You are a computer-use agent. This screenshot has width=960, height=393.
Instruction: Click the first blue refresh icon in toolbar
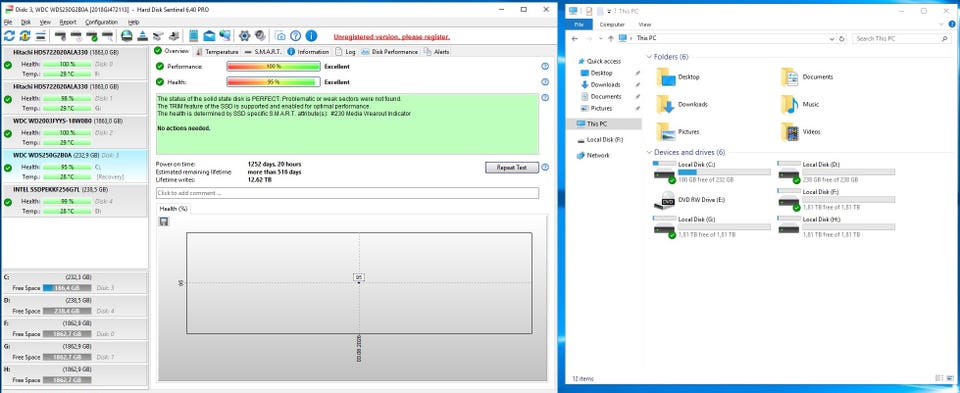9,36
